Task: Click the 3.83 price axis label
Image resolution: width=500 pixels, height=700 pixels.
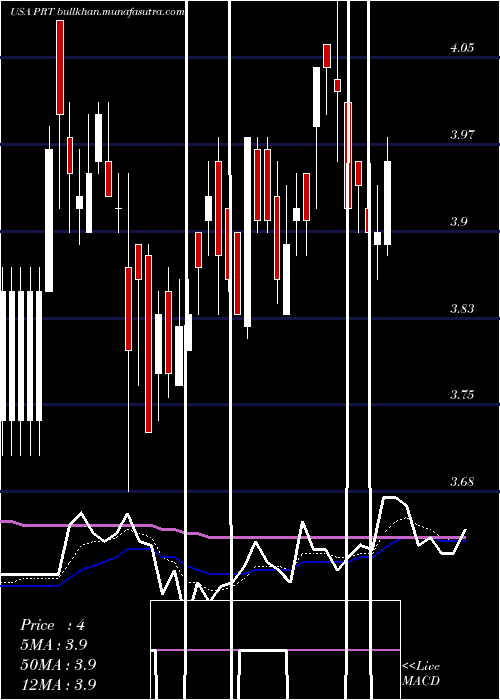Action: [462, 308]
